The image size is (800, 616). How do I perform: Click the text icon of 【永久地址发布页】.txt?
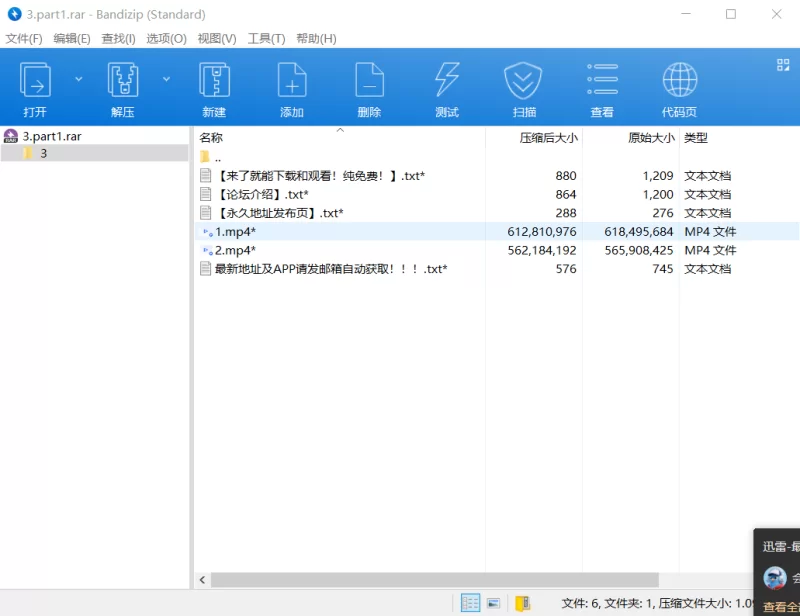click(206, 213)
